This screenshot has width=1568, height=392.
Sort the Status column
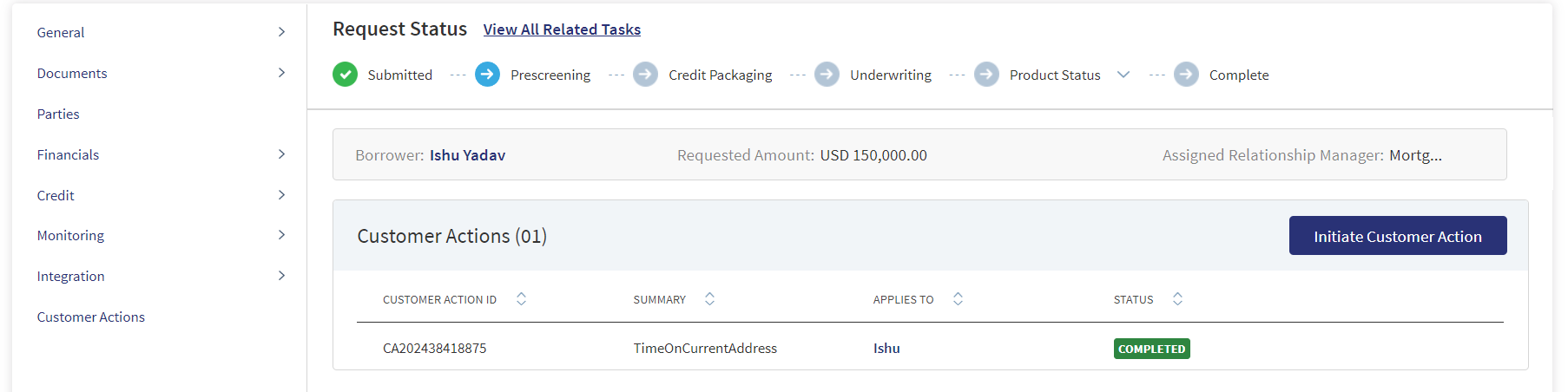coord(1177,299)
